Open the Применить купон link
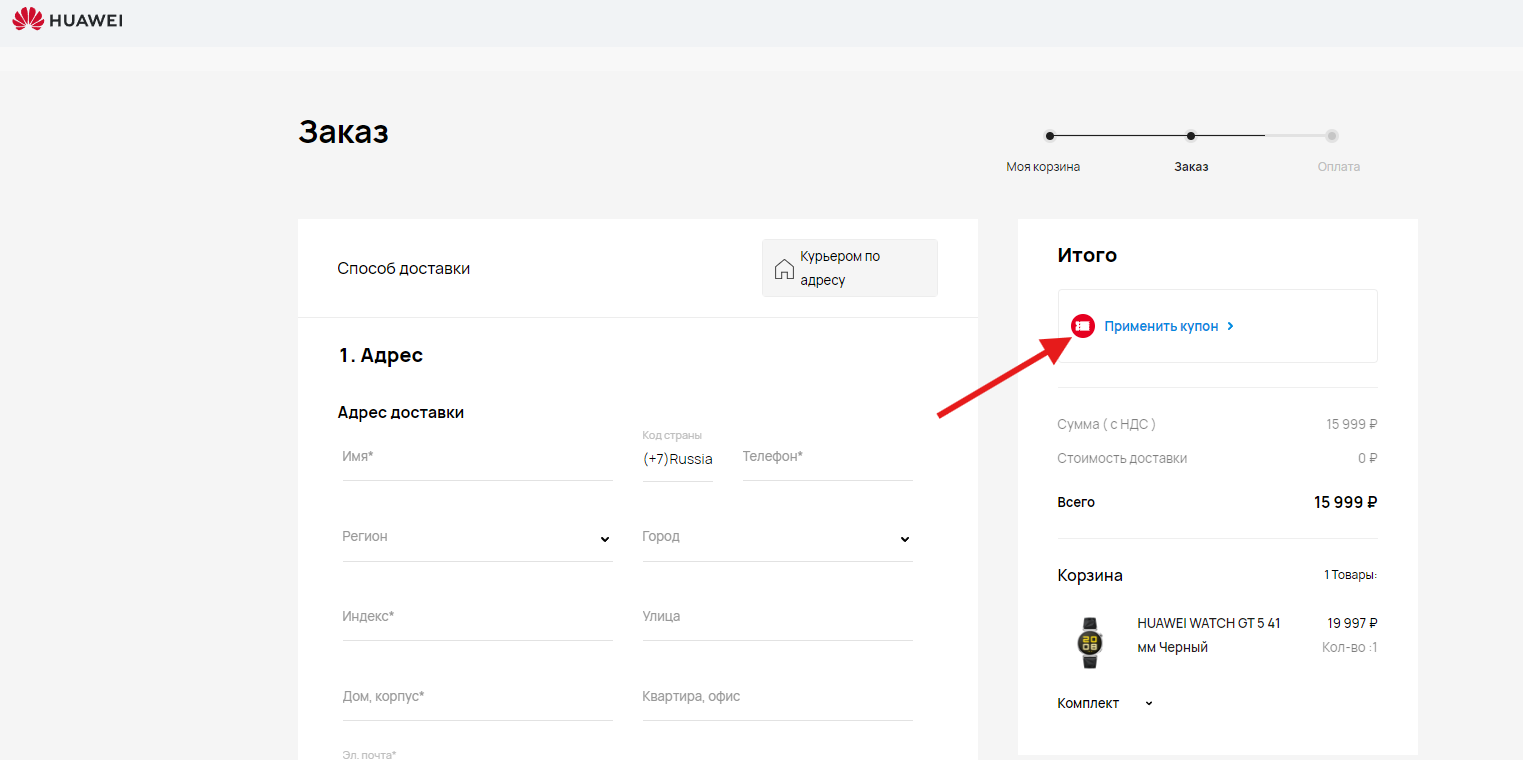 tap(1169, 326)
